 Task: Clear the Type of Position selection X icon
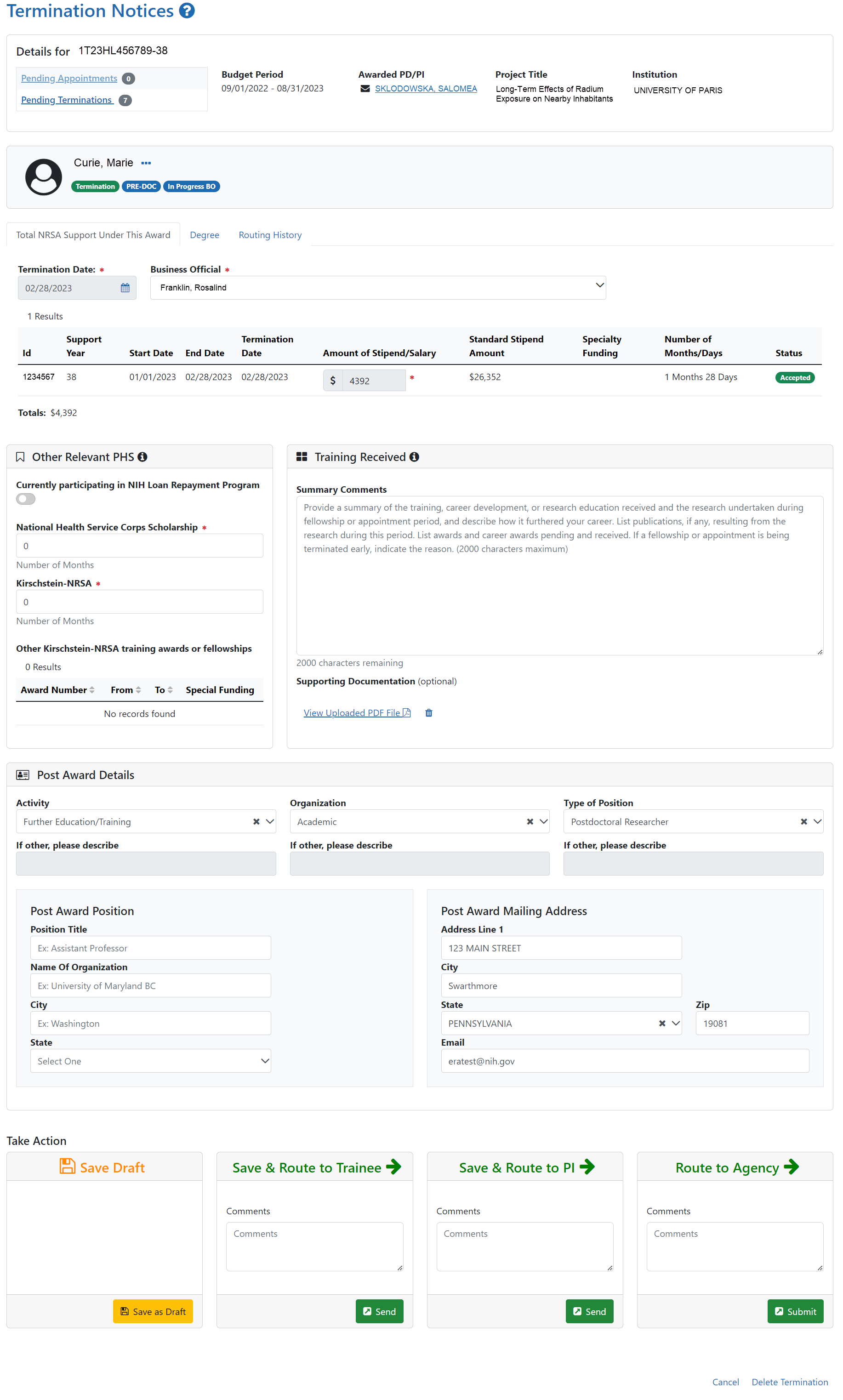[x=804, y=821]
